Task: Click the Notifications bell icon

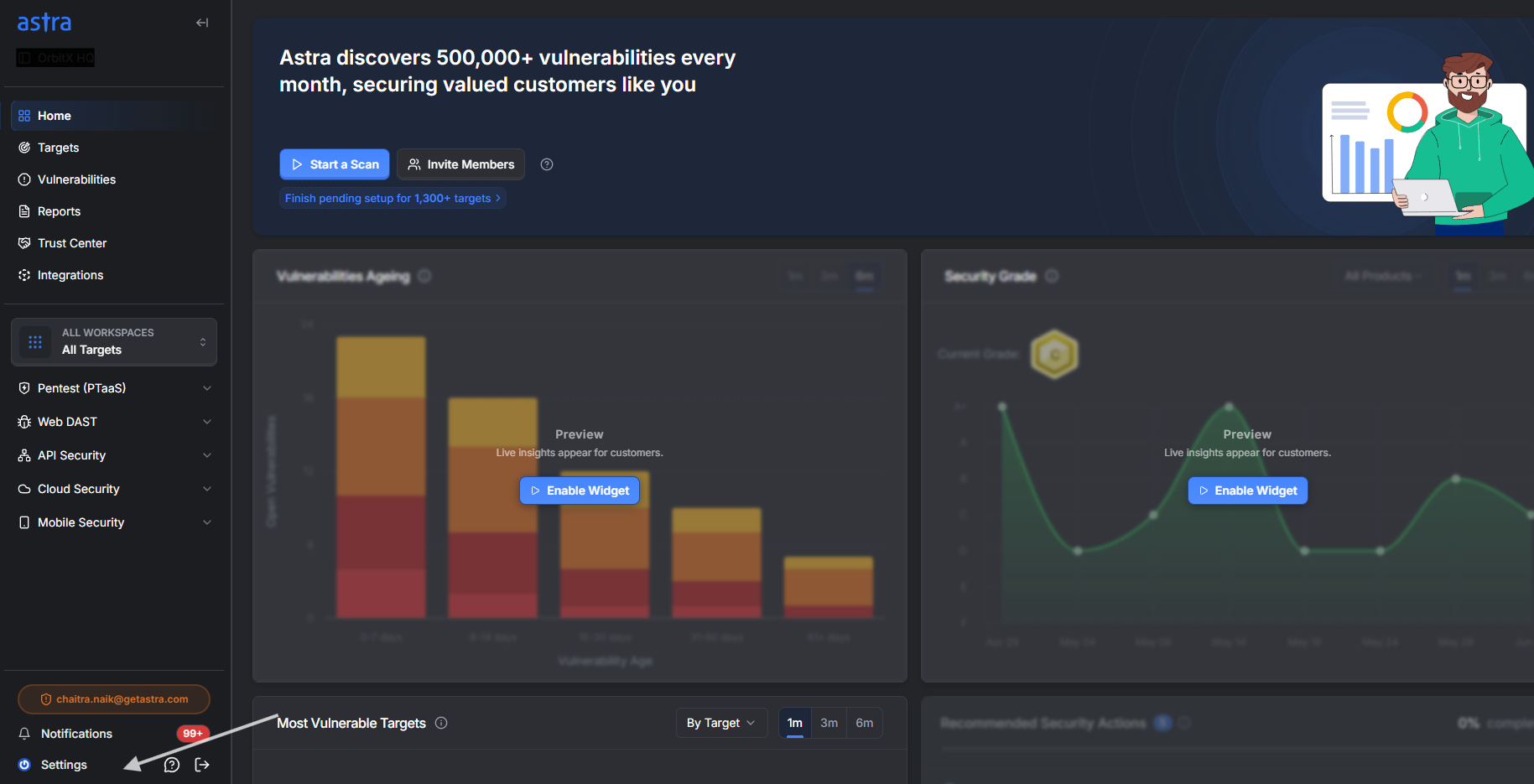Action: tap(24, 734)
